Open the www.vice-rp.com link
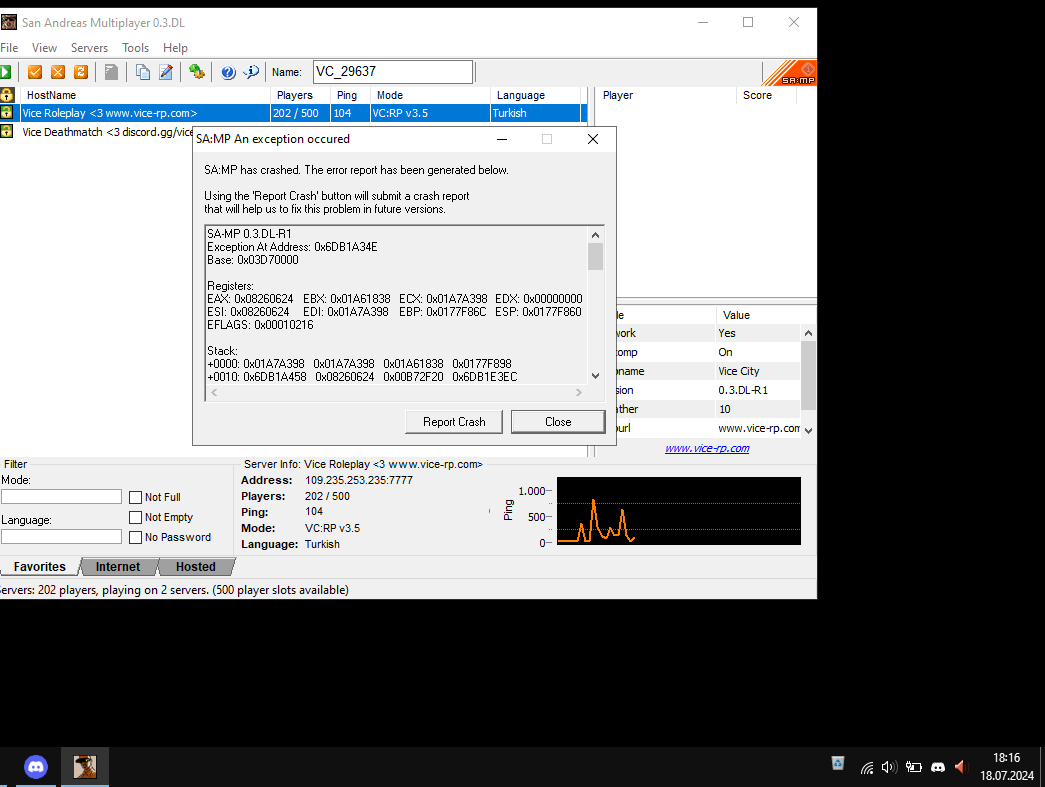Screen dimensions: 1045x787 point(707,448)
